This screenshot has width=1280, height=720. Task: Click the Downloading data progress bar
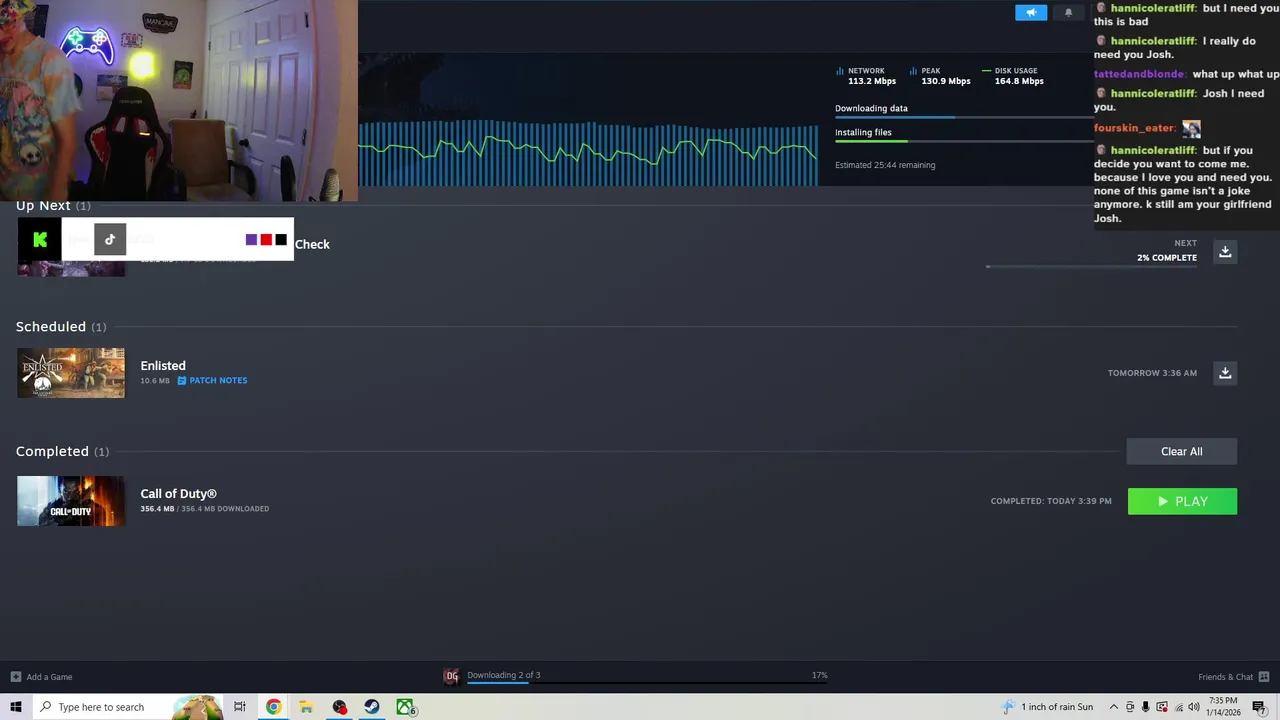(x=964, y=118)
